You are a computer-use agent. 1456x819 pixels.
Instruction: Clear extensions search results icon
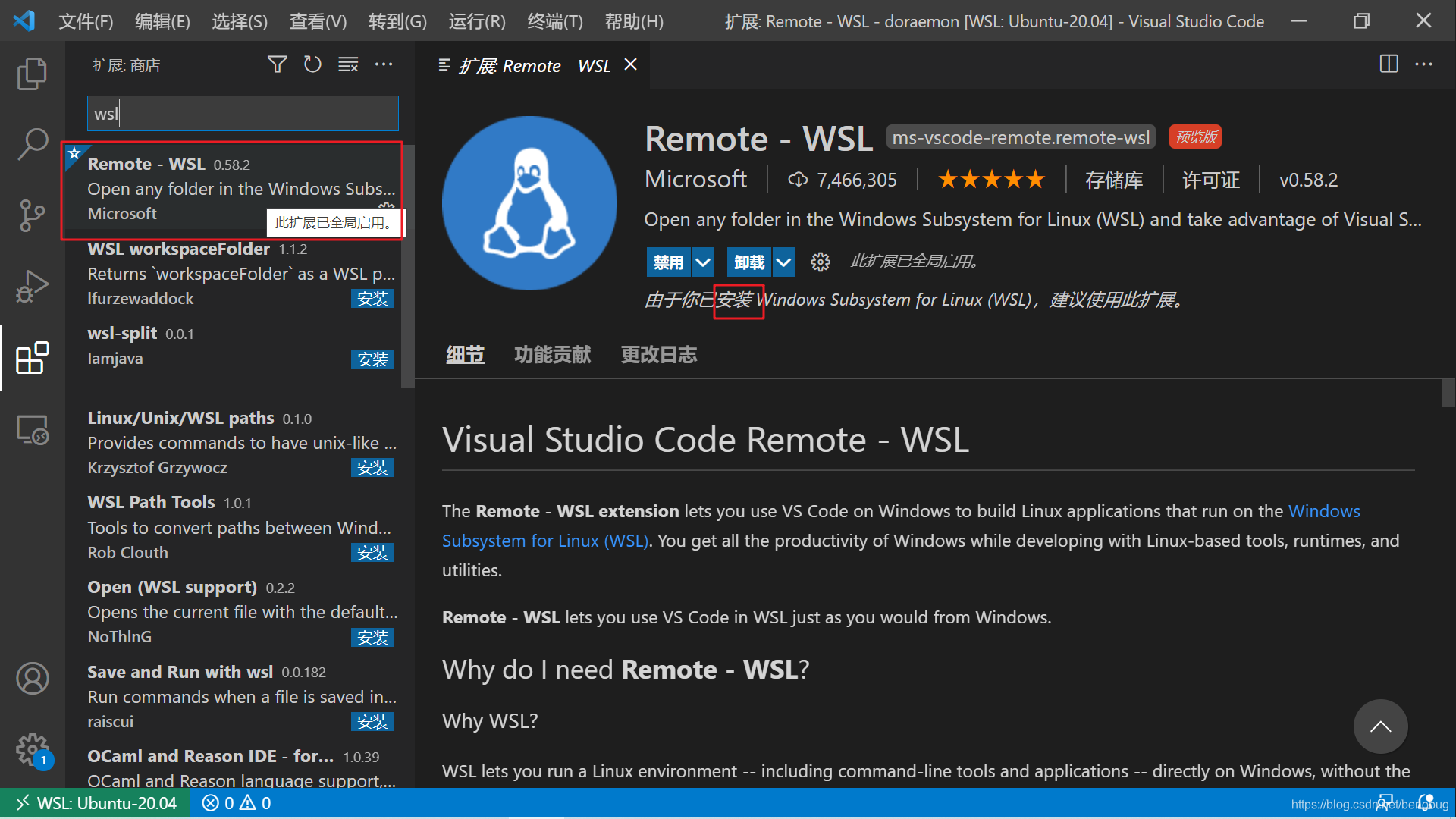[348, 64]
